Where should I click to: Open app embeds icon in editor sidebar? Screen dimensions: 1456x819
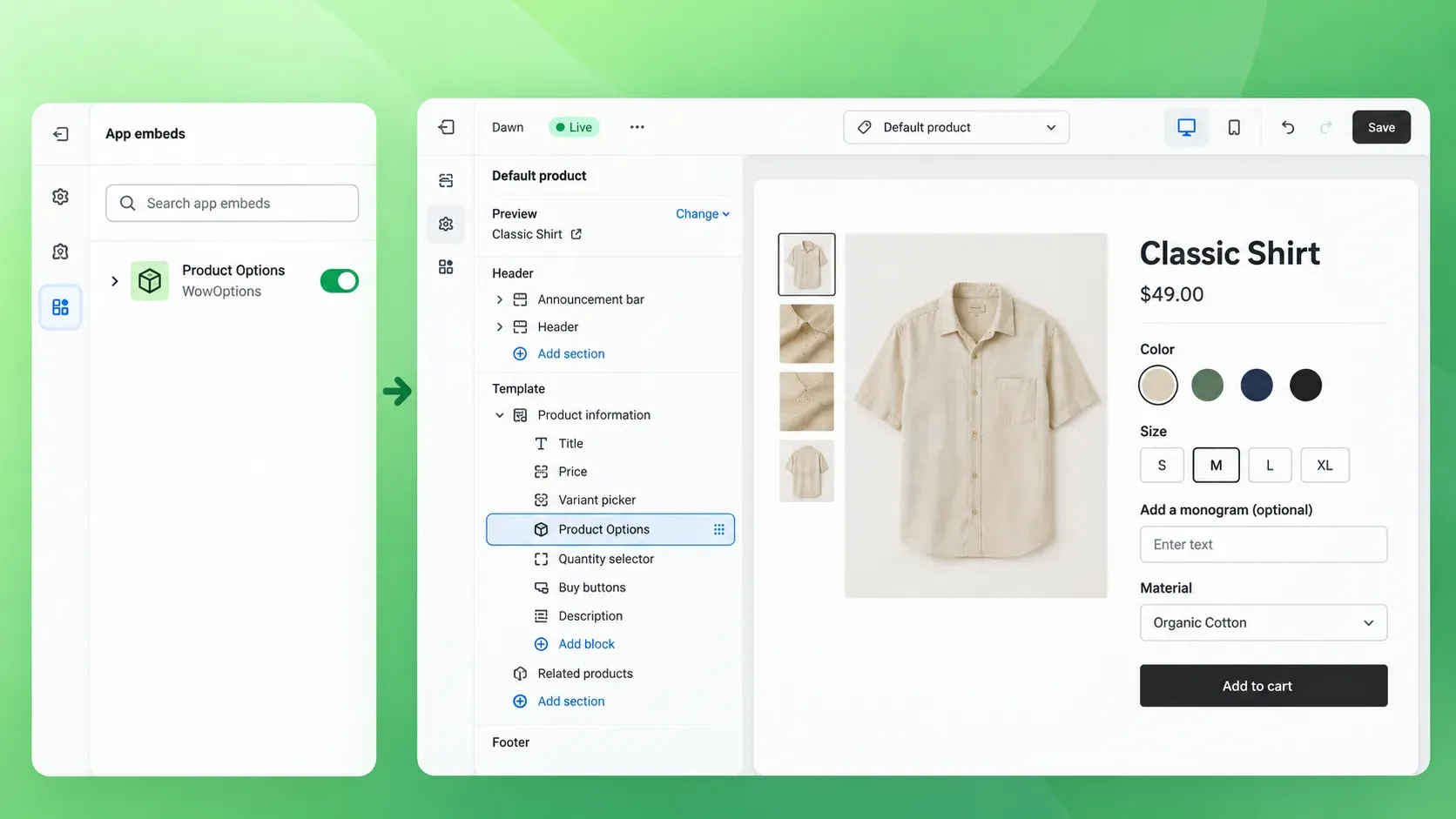pos(446,267)
